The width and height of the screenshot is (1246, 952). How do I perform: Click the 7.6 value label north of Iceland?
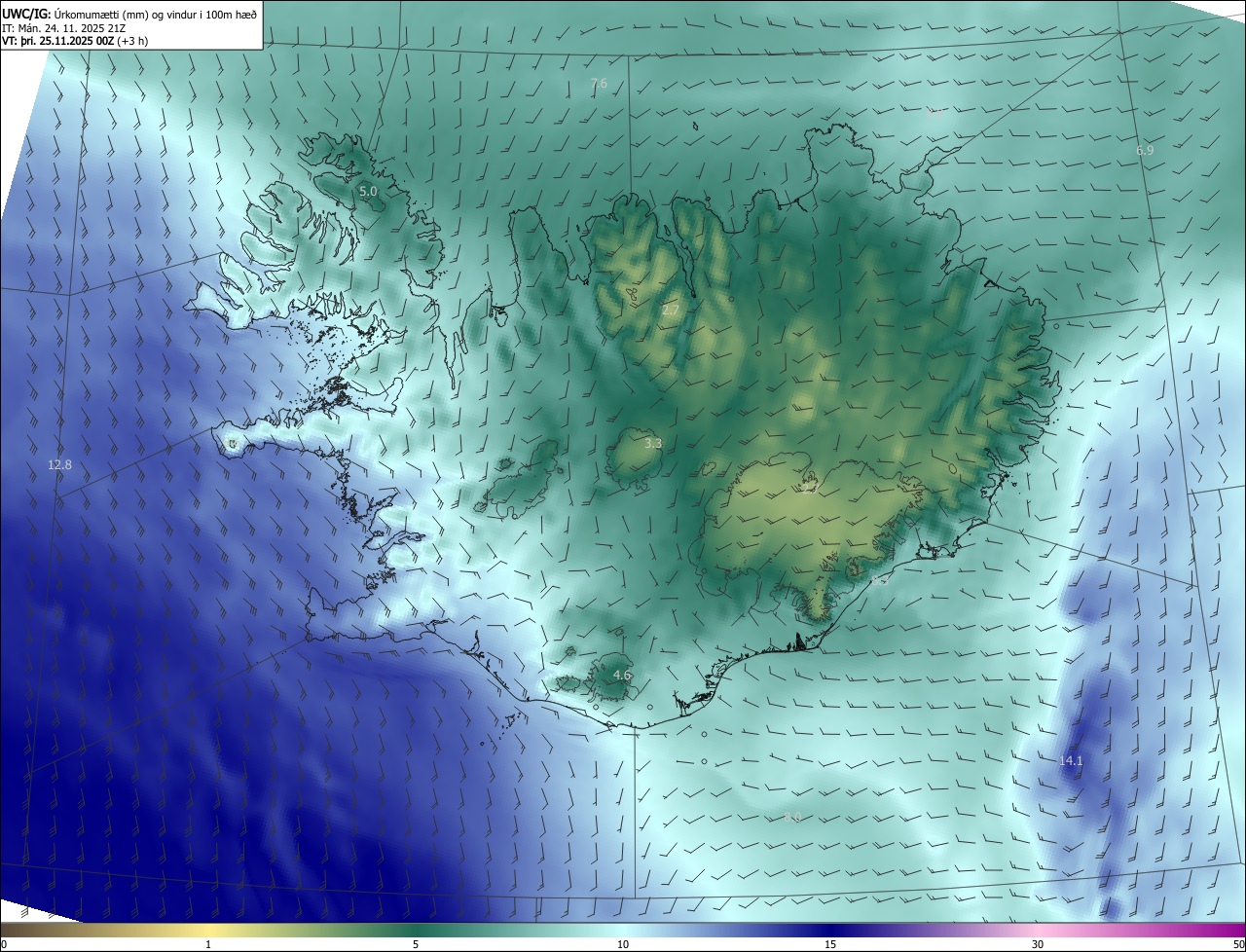[599, 84]
